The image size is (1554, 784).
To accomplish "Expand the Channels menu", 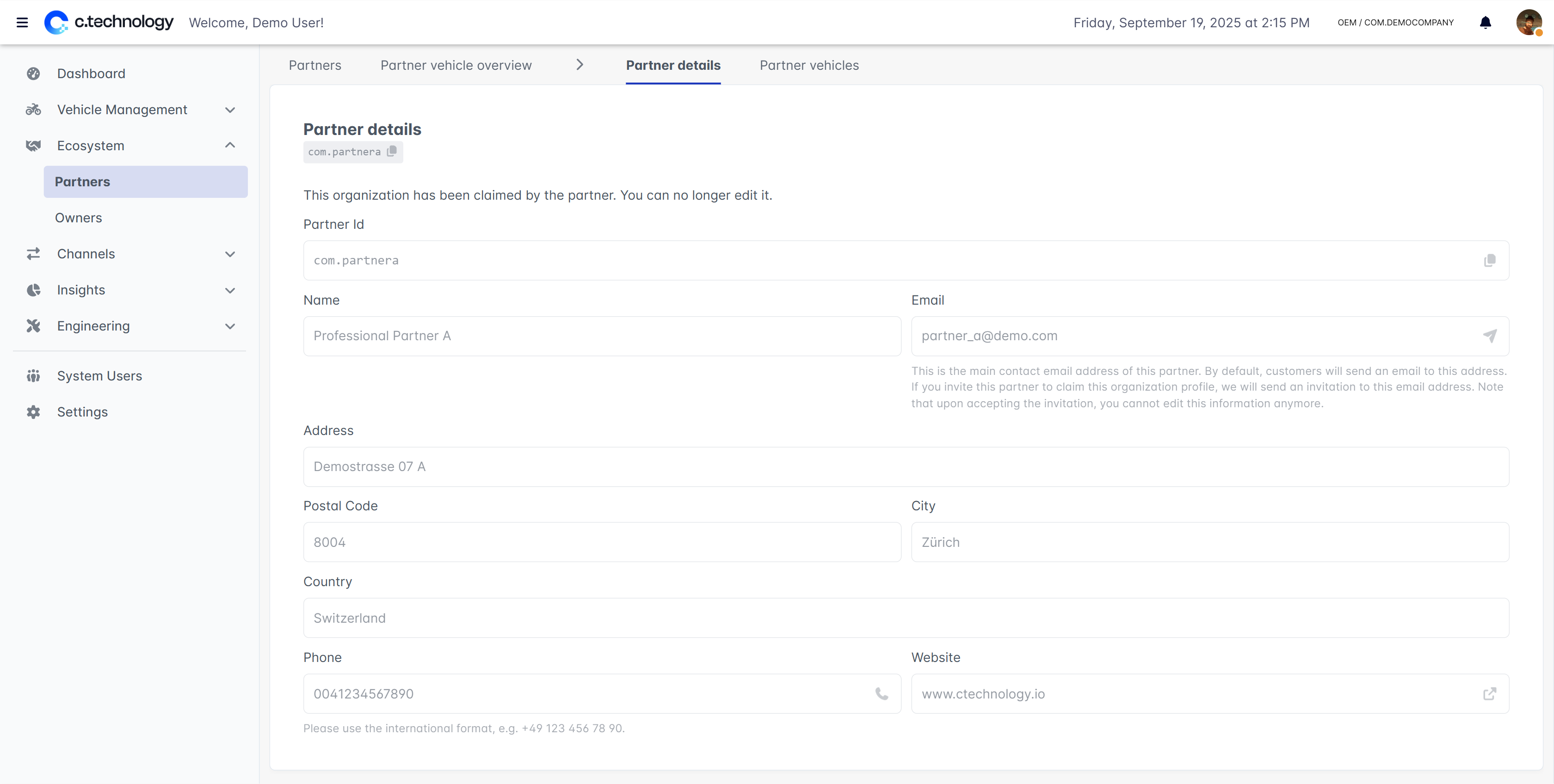I will coord(230,254).
